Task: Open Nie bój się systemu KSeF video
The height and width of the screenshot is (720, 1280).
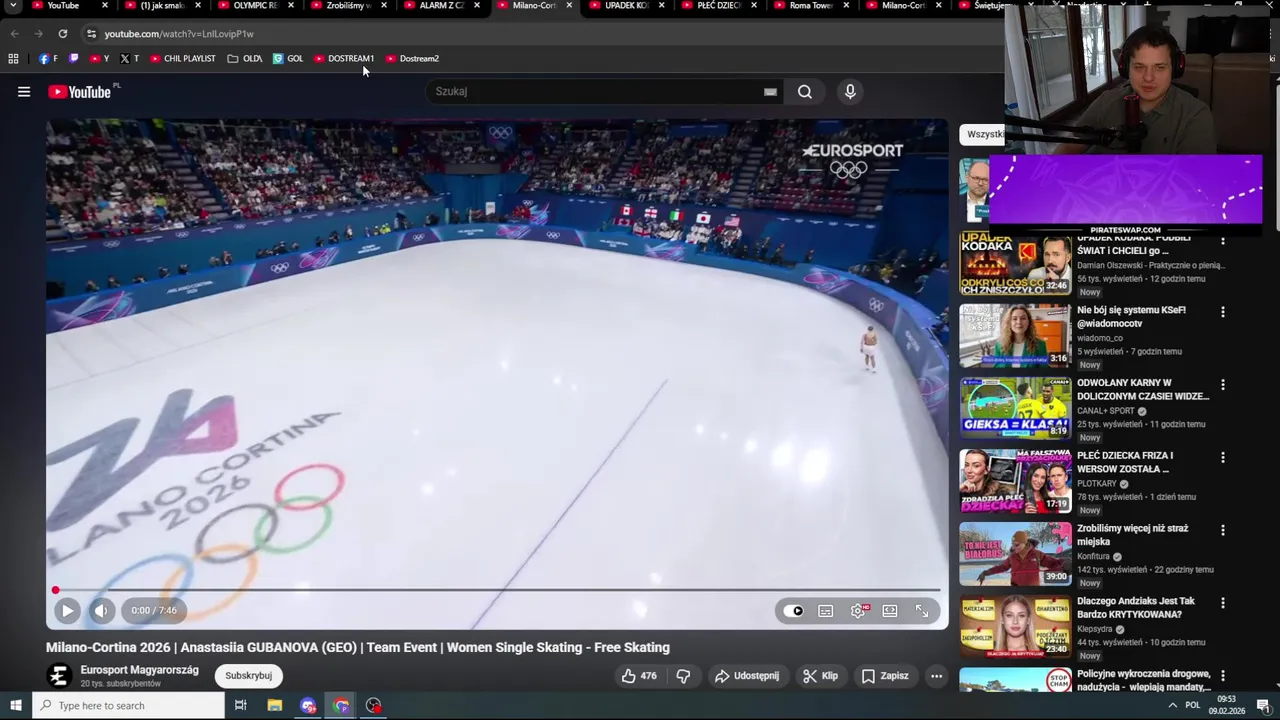Action: click(1131, 317)
